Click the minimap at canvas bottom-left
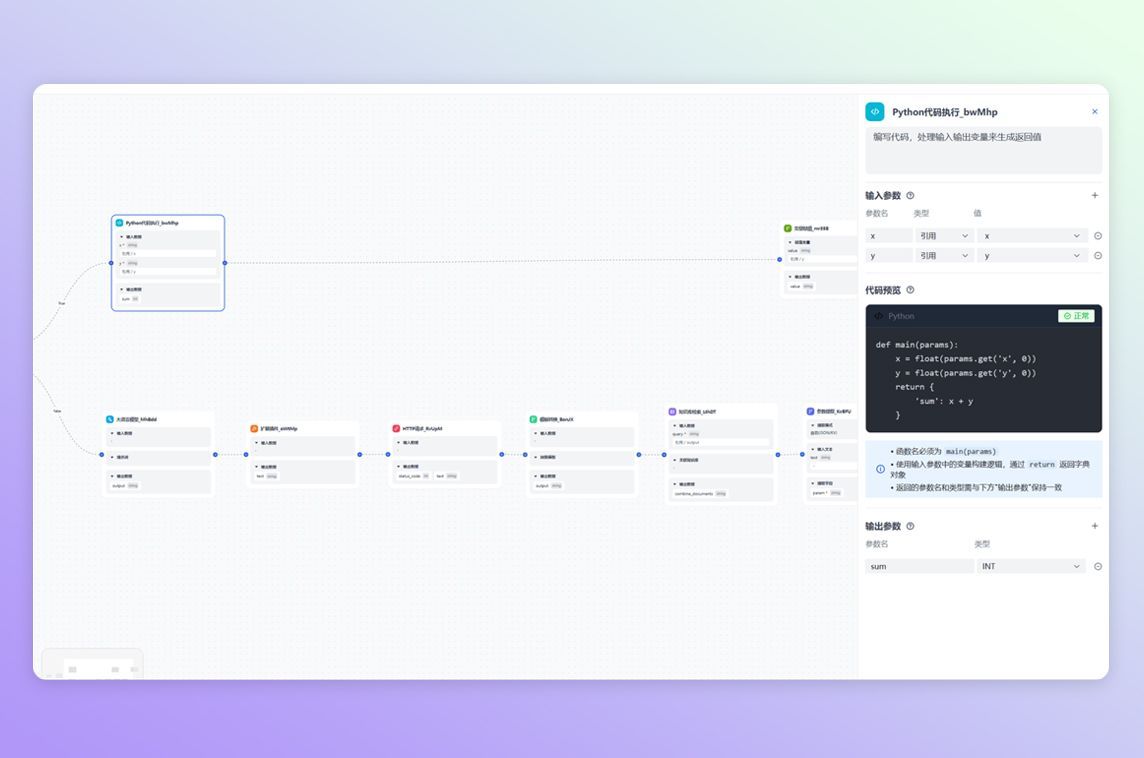1144x758 pixels. pos(93,663)
